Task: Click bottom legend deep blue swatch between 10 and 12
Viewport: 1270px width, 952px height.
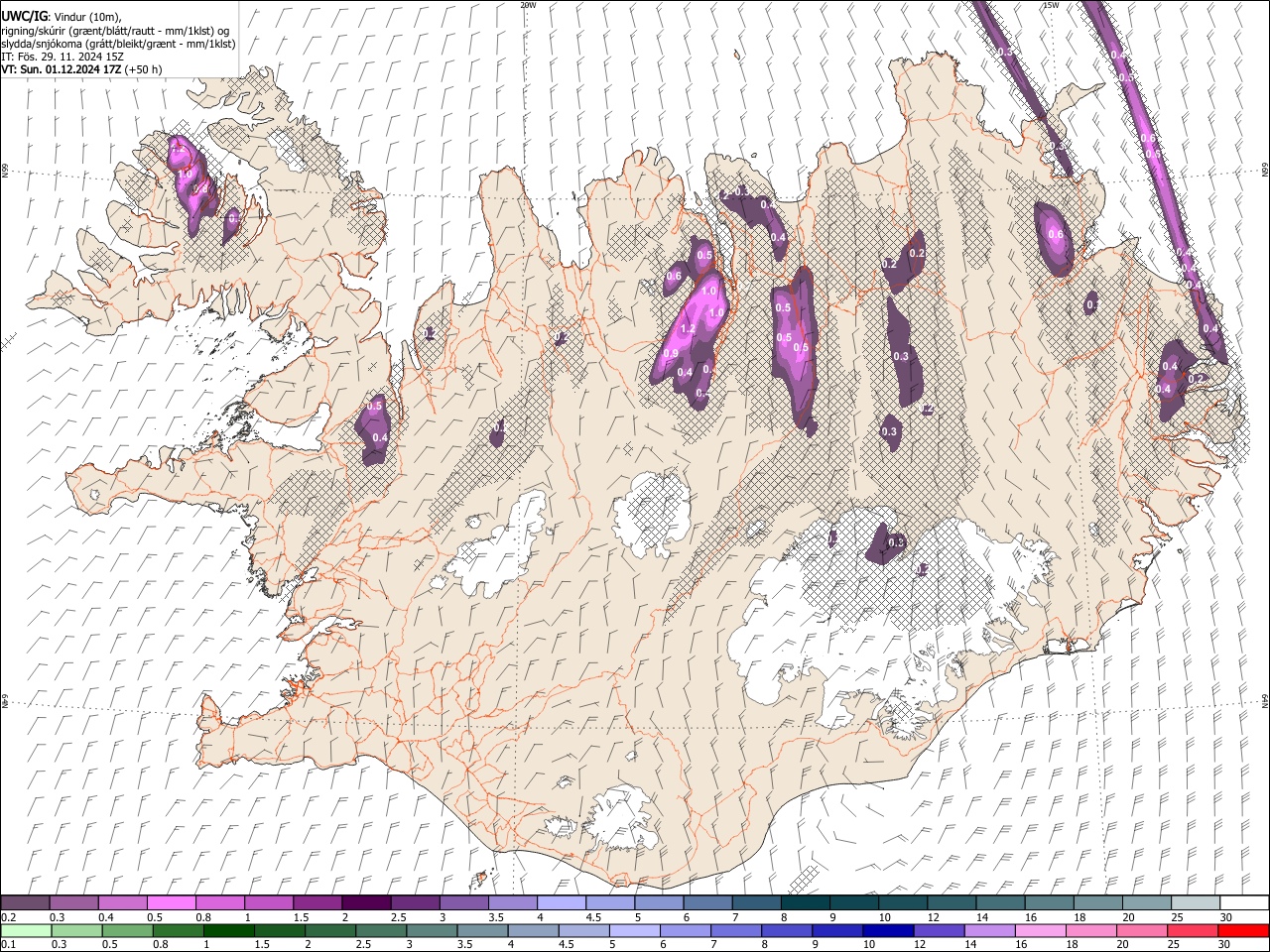Action: click(x=887, y=930)
